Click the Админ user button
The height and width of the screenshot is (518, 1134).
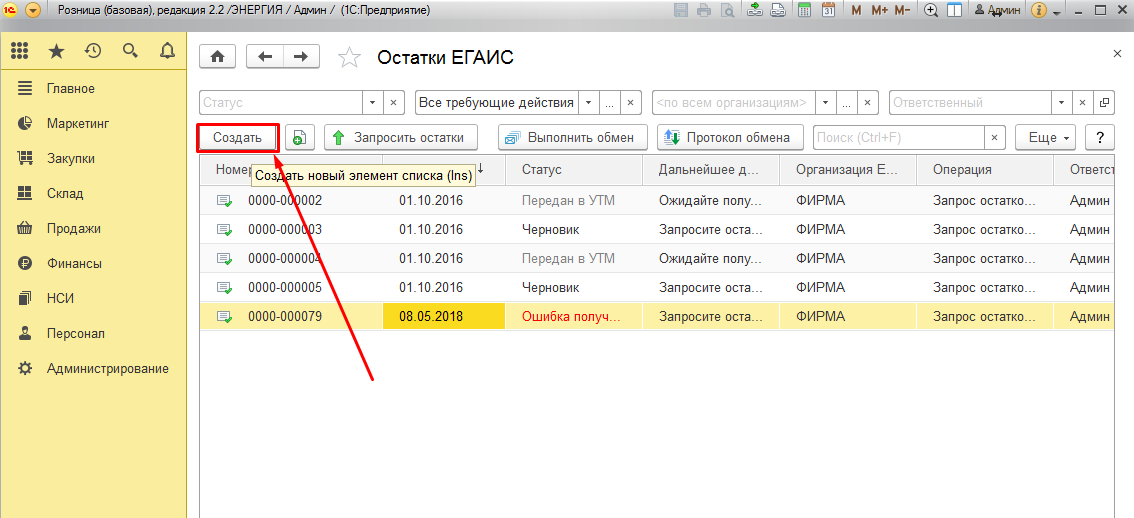pos(998,10)
